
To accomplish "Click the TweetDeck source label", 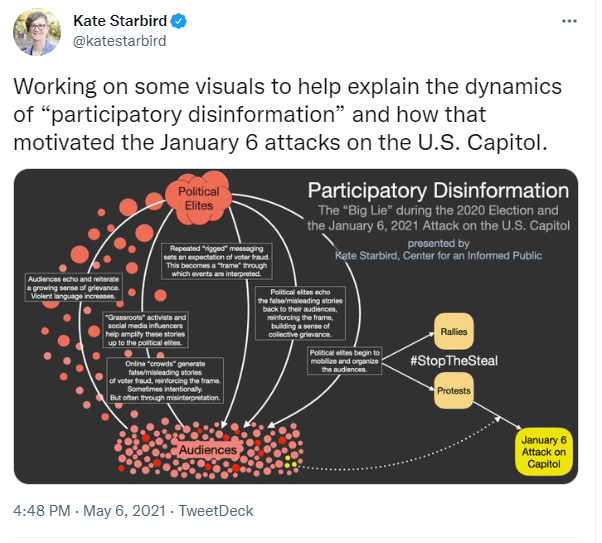I will pos(216,511).
